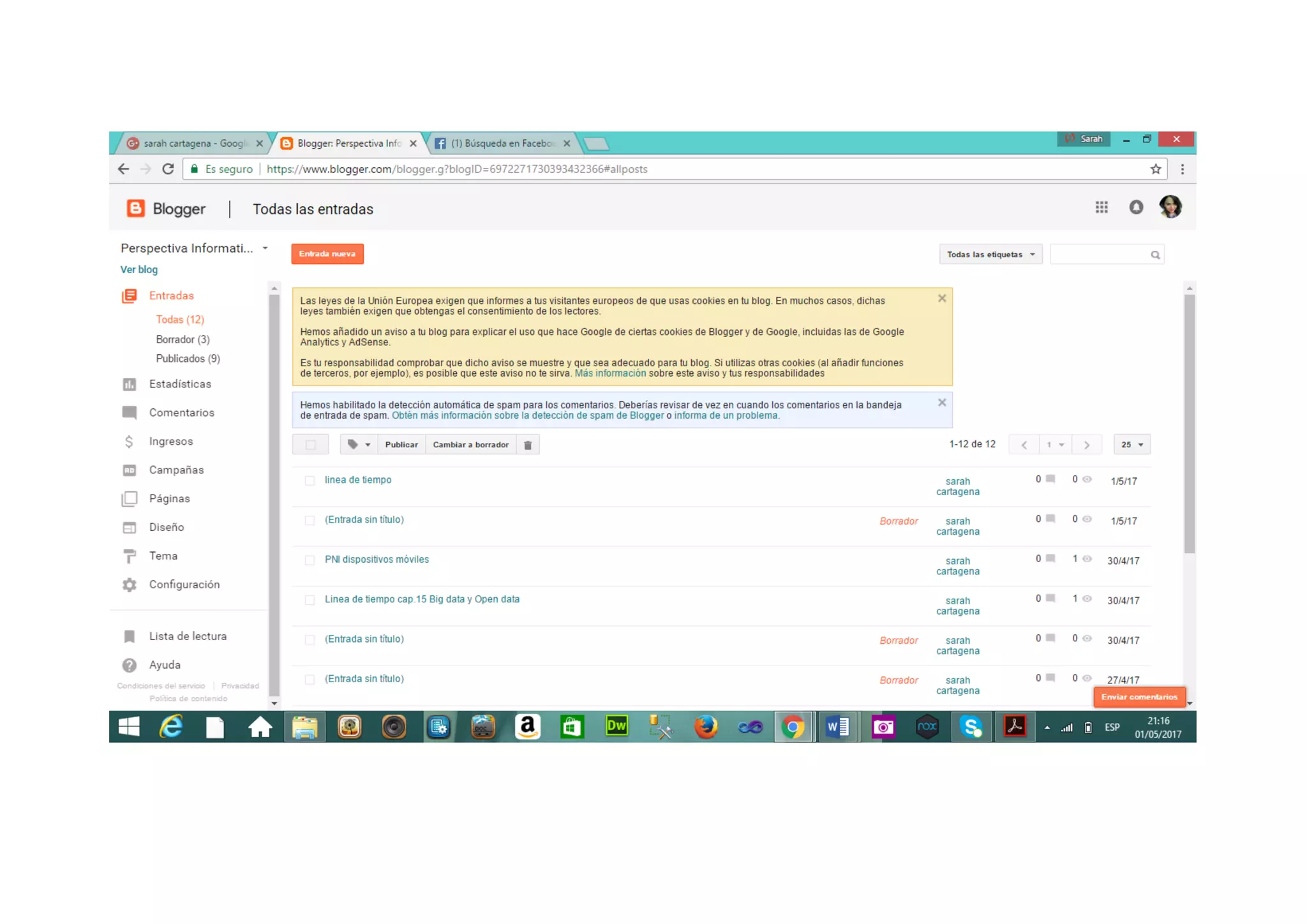The height and width of the screenshot is (924, 1307).
Task: Toggle the select-all posts checkbox
Action: point(311,445)
